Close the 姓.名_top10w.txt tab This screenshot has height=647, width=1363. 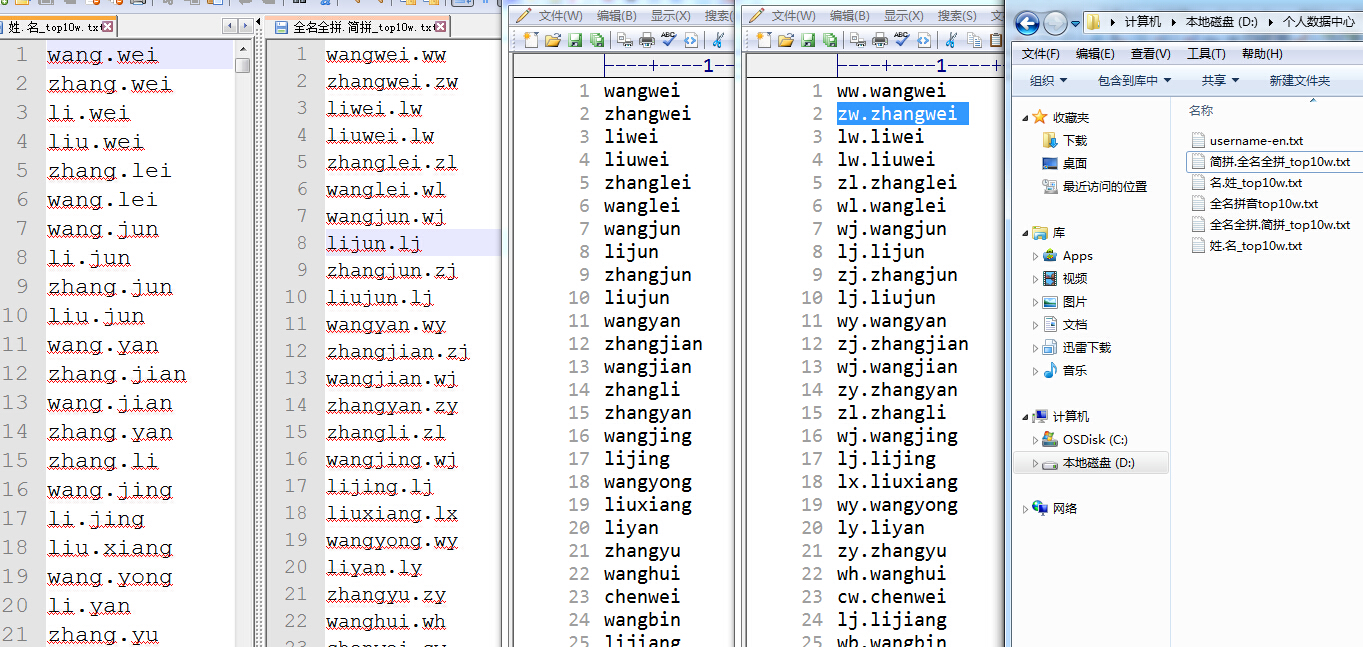click(x=107, y=27)
